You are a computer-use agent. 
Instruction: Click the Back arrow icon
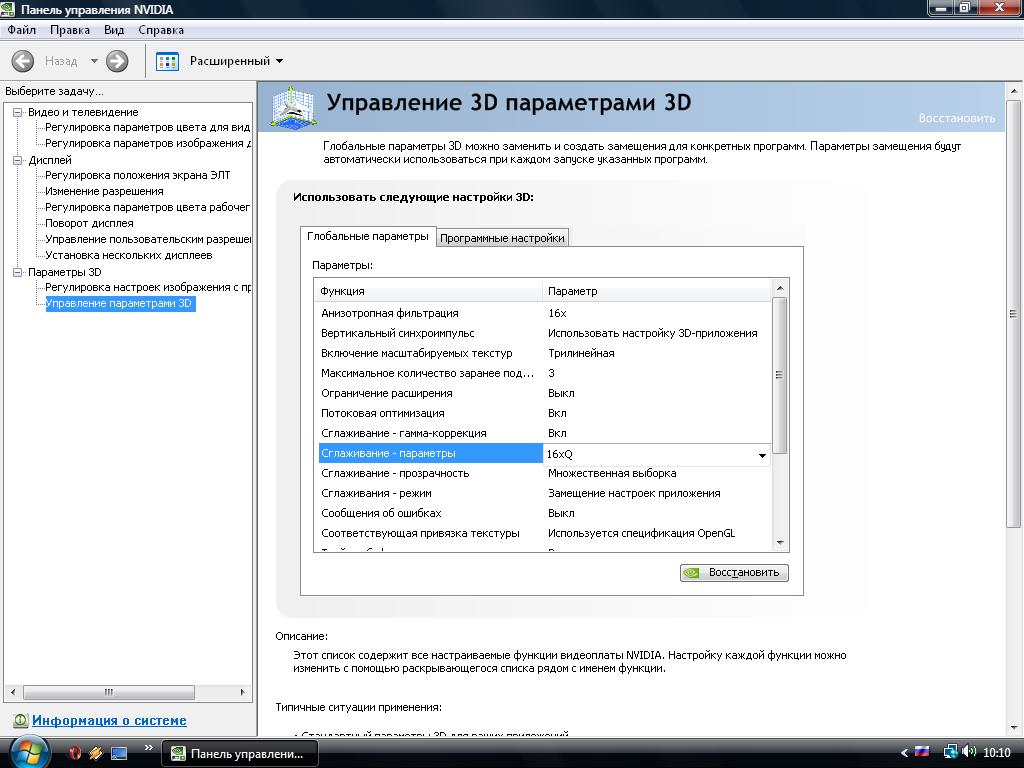tap(23, 61)
